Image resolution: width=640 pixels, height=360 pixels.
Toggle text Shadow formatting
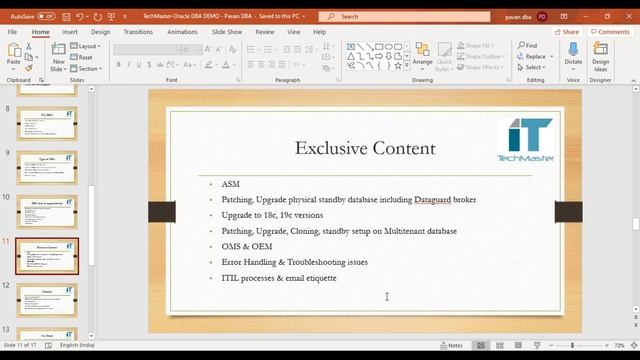149,64
